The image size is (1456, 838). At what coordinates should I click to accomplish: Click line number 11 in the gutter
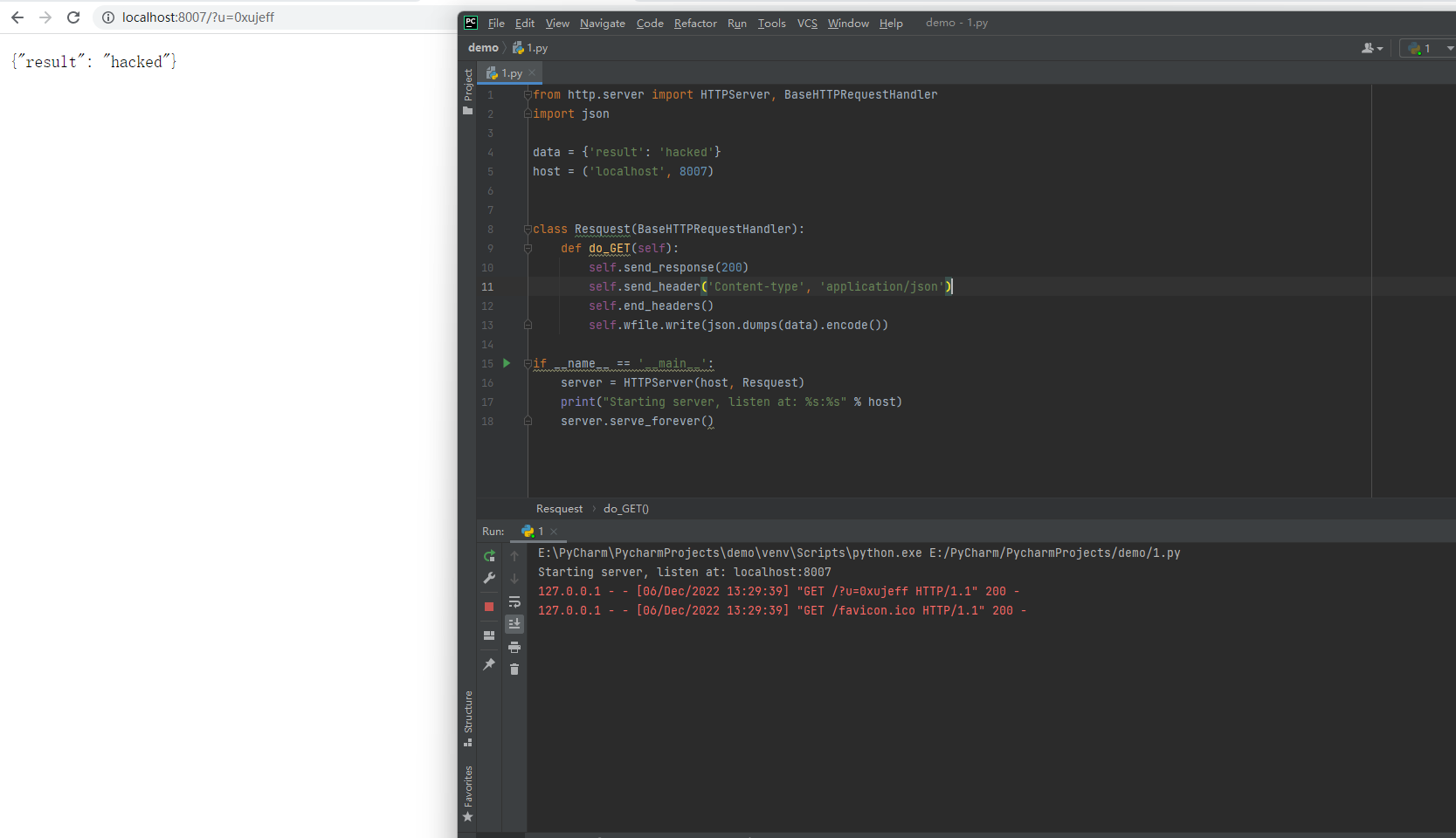pyautogui.click(x=487, y=286)
